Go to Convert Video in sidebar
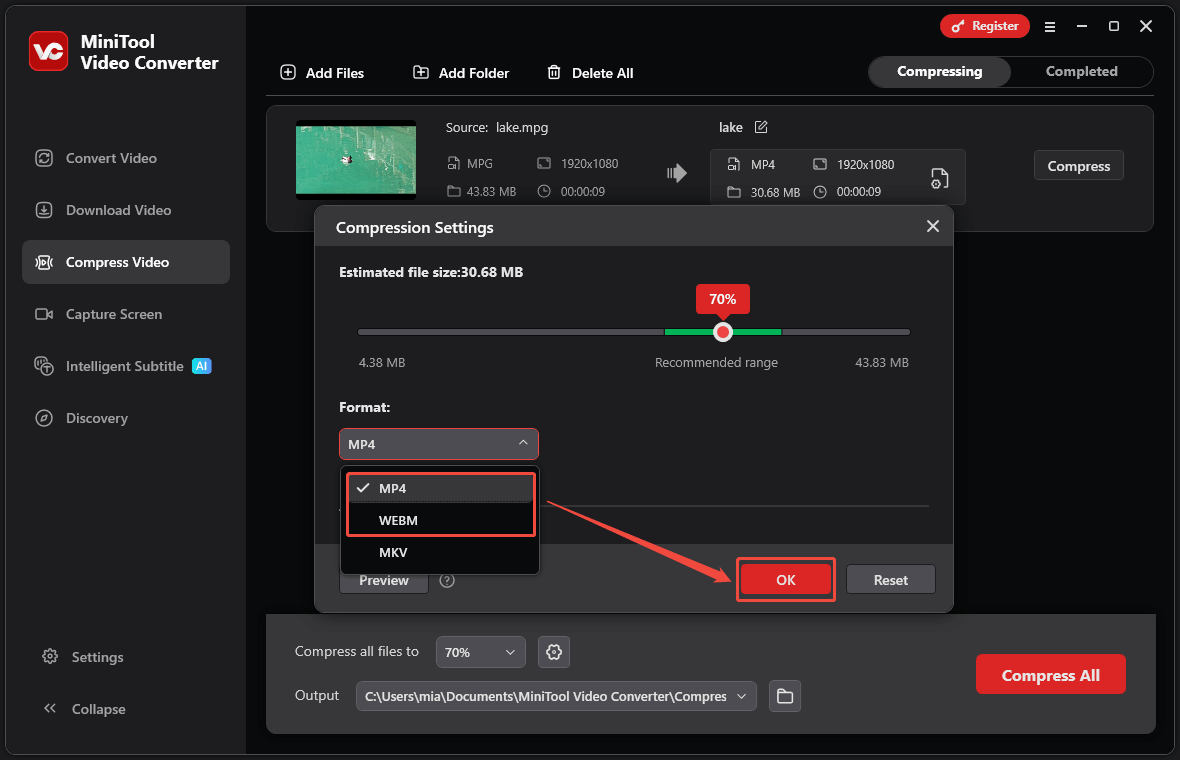The width and height of the screenshot is (1180, 760). tap(111, 158)
